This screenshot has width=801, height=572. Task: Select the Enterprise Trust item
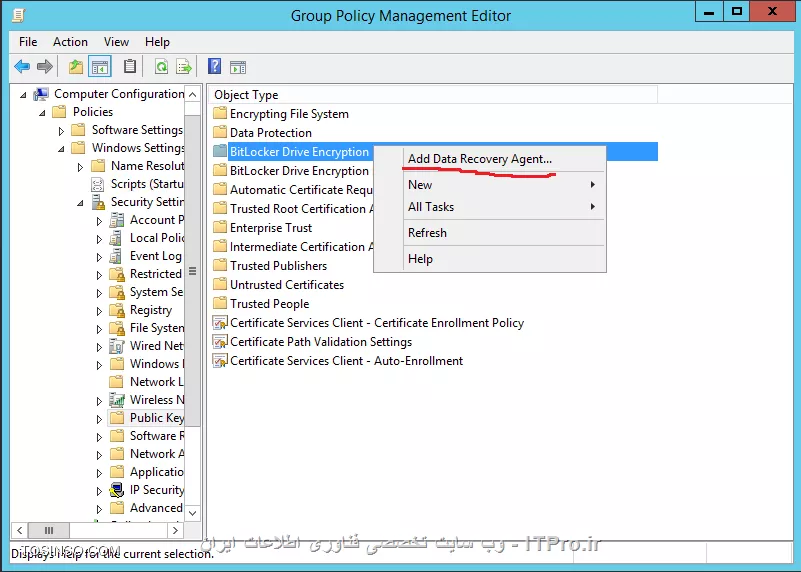[271, 228]
